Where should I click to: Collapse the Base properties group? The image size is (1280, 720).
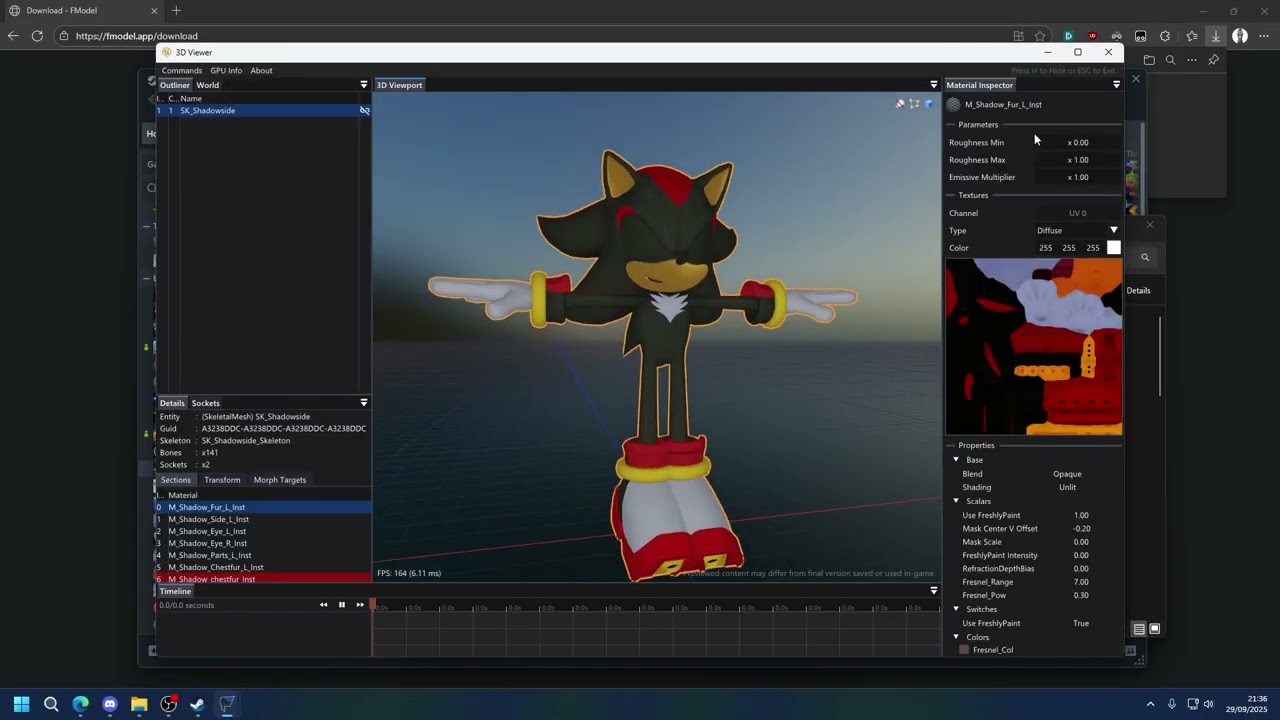956,460
